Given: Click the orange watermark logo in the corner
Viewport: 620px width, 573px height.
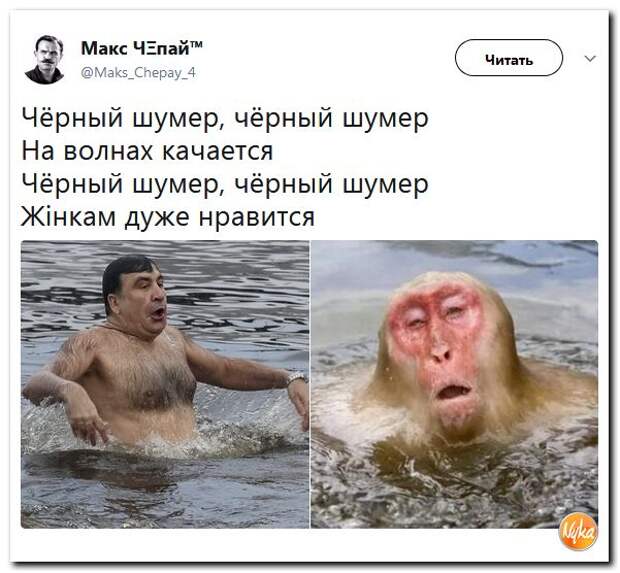Looking at the screenshot, I should point(577,532).
